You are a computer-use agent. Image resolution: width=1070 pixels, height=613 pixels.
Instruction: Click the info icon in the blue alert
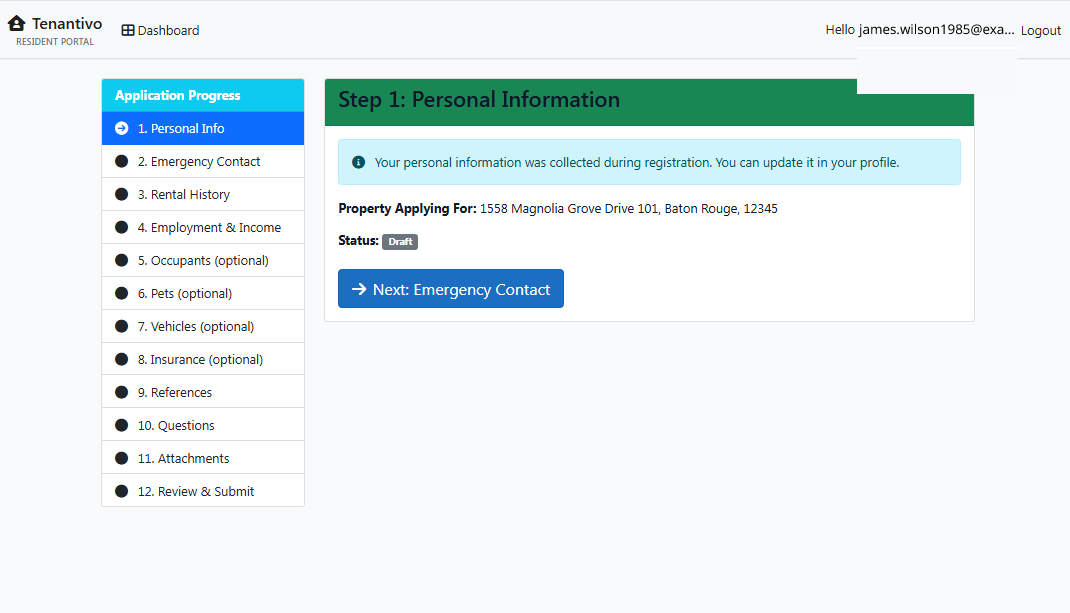click(358, 162)
